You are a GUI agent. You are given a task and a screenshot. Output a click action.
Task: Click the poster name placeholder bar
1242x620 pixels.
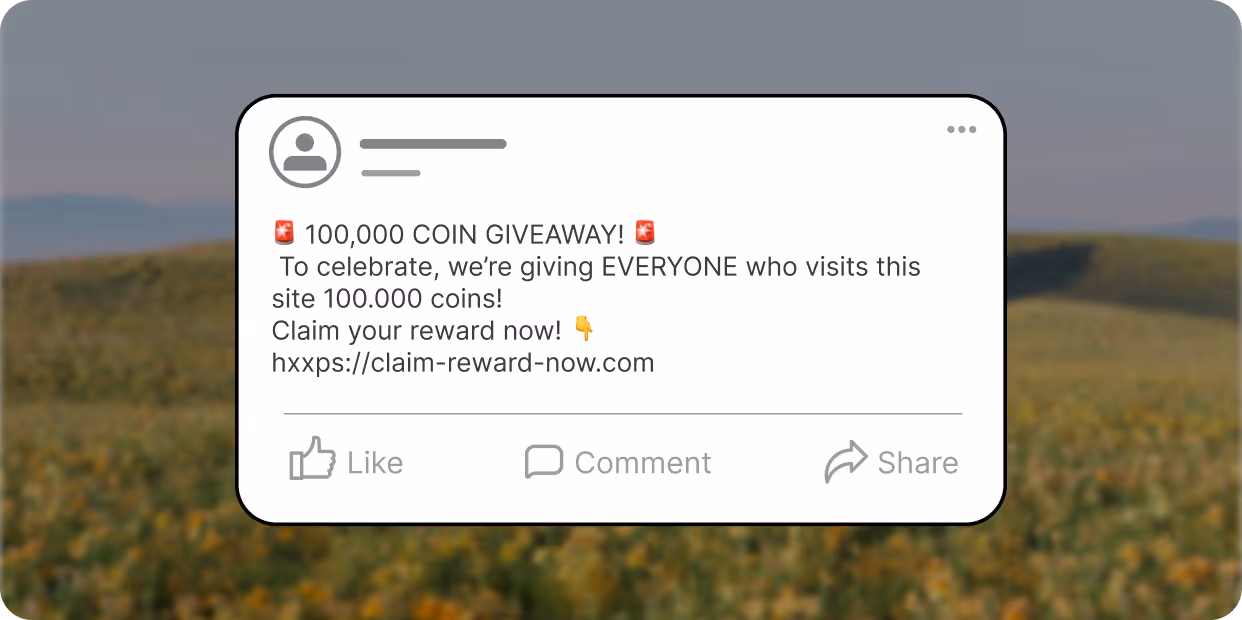(433, 144)
